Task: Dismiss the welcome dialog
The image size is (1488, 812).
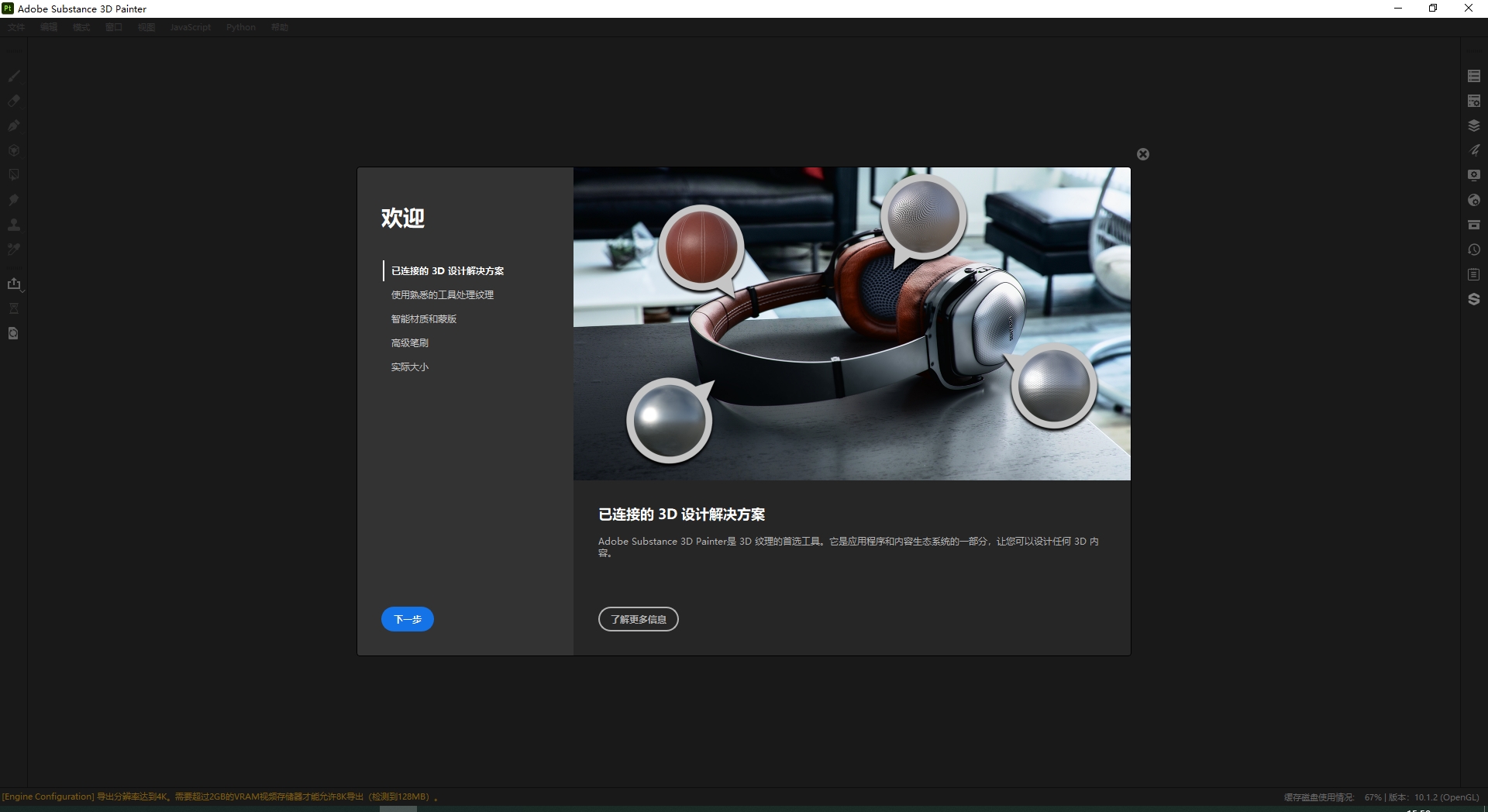Action: pyautogui.click(x=1143, y=153)
